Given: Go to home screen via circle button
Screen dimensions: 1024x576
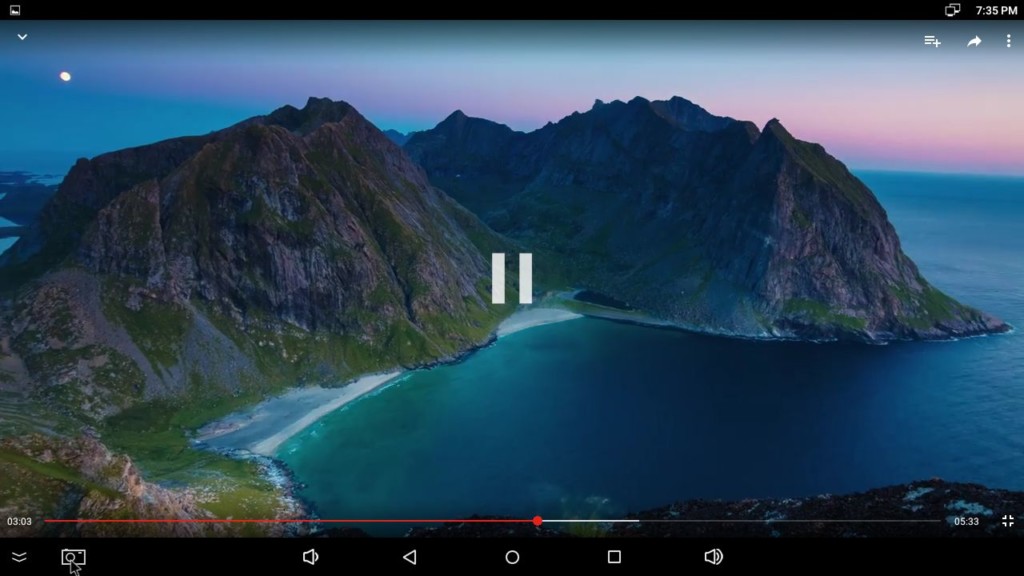Looking at the screenshot, I should [512, 557].
